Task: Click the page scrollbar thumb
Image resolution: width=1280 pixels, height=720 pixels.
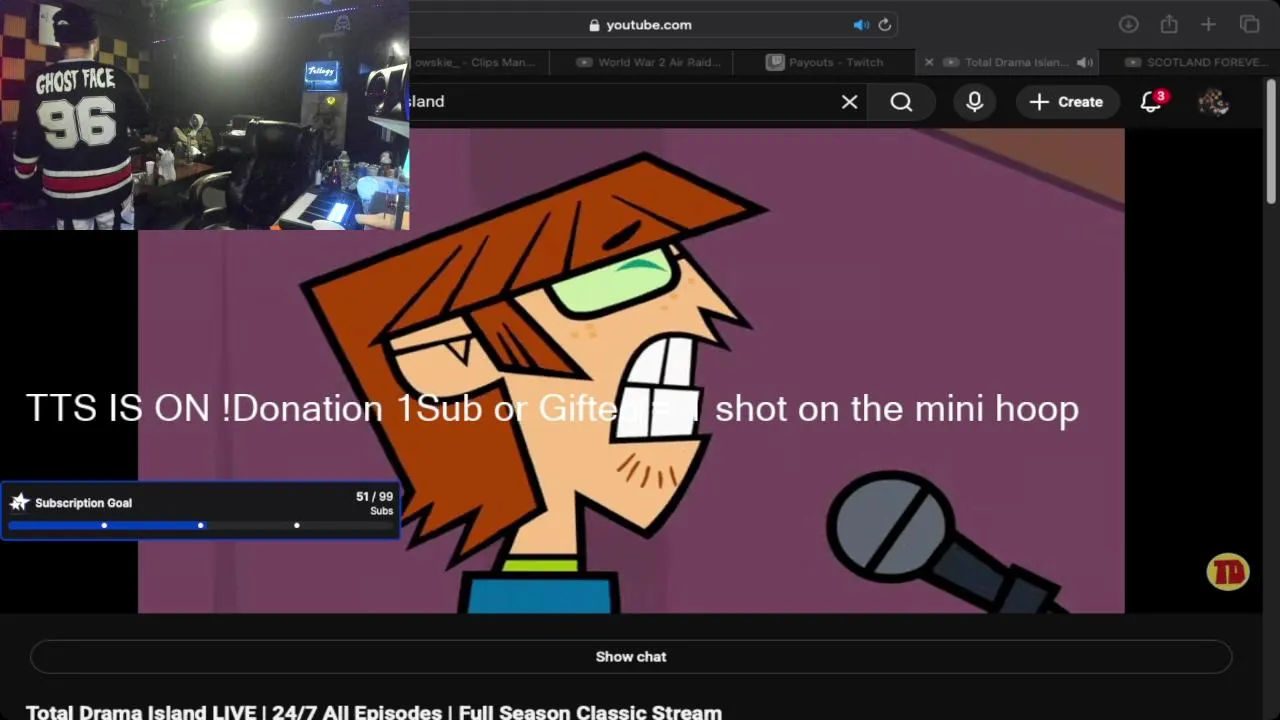Action: pos(1272,140)
